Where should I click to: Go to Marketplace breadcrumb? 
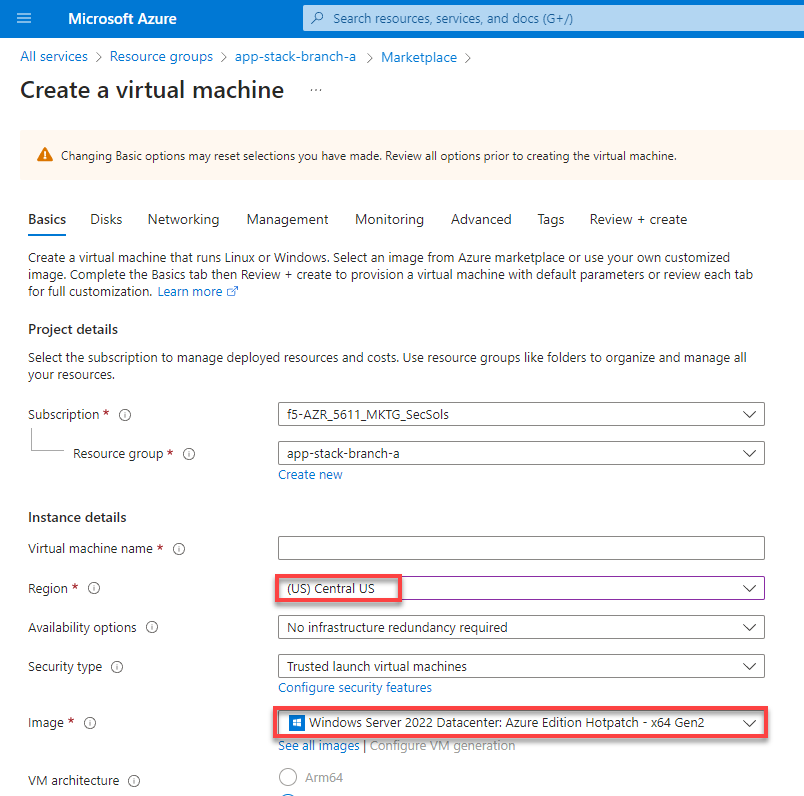tap(419, 57)
